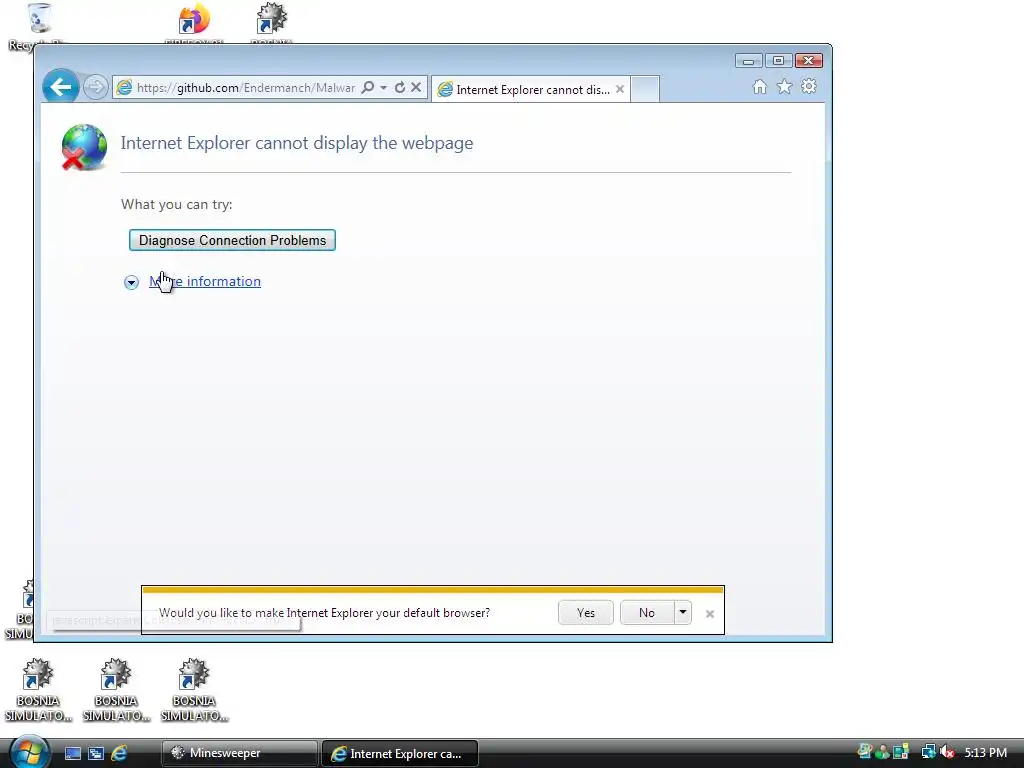The width and height of the screenshot is (1024, 768).
Task: Open Favorites with the star icon
Action: [x=784, y=86]
